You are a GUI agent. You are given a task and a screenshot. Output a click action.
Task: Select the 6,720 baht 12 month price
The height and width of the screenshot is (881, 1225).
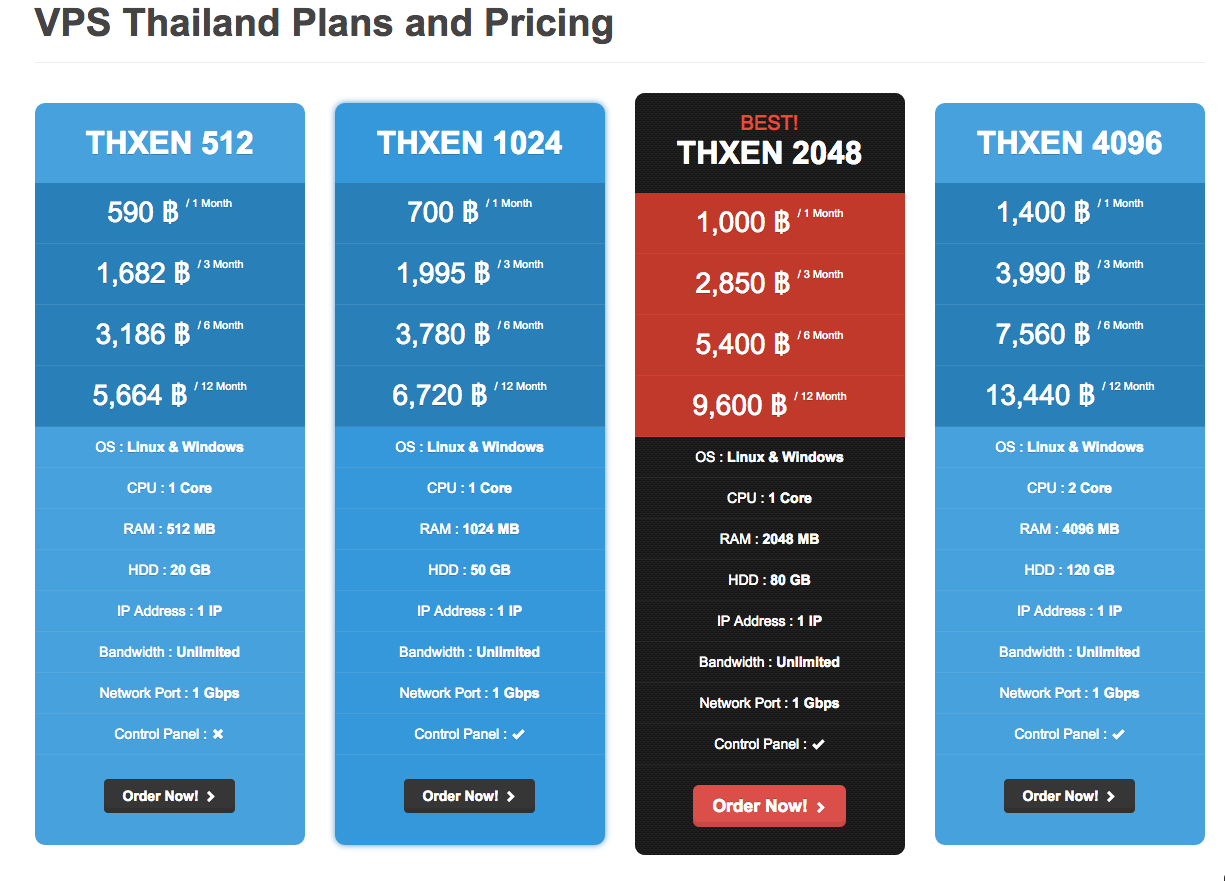pyautogui.click(x=469, y=395)
